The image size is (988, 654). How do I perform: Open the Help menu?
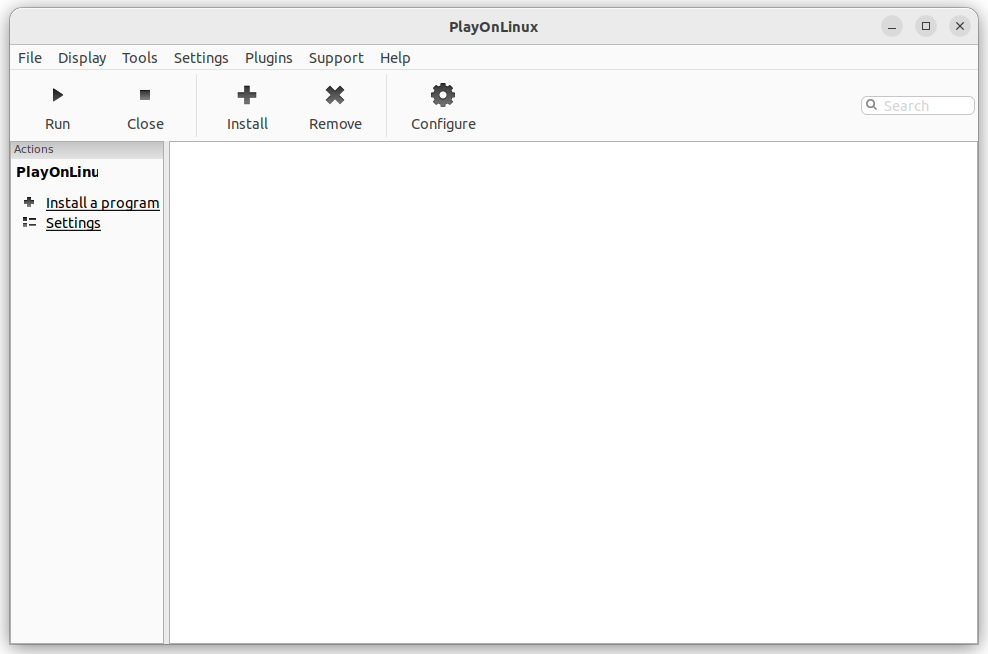point(395,58)
